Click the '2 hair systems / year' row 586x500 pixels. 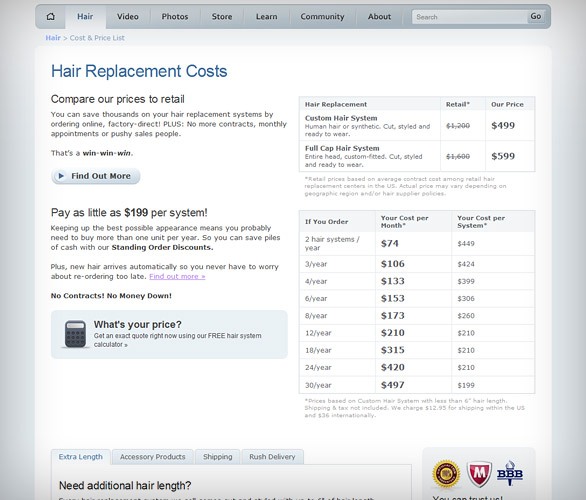tap(417, 244)
